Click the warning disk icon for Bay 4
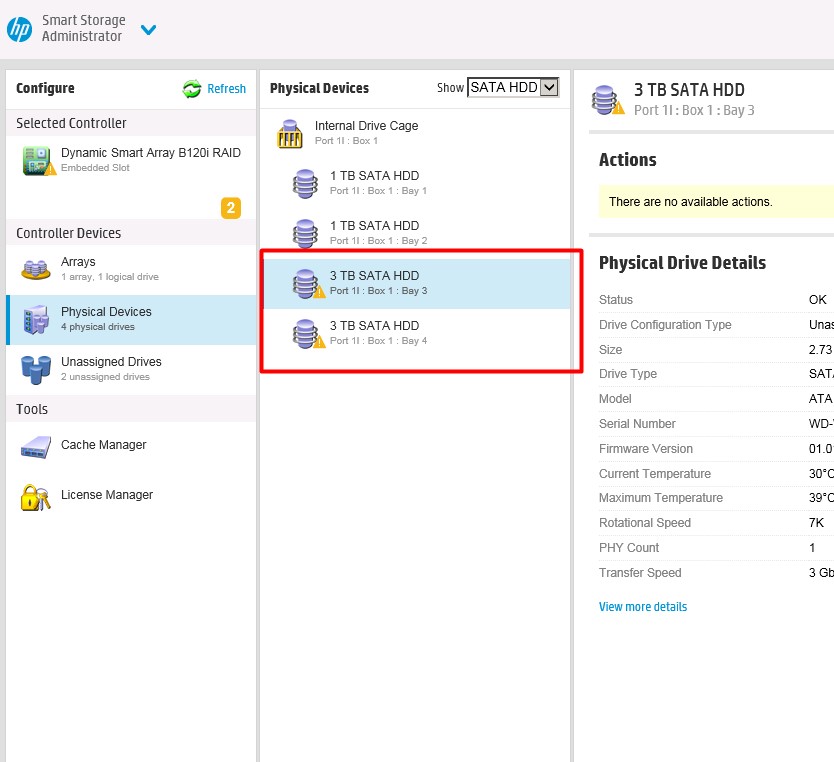This screenshot has width=834, height=762. (x=308, y=334)
